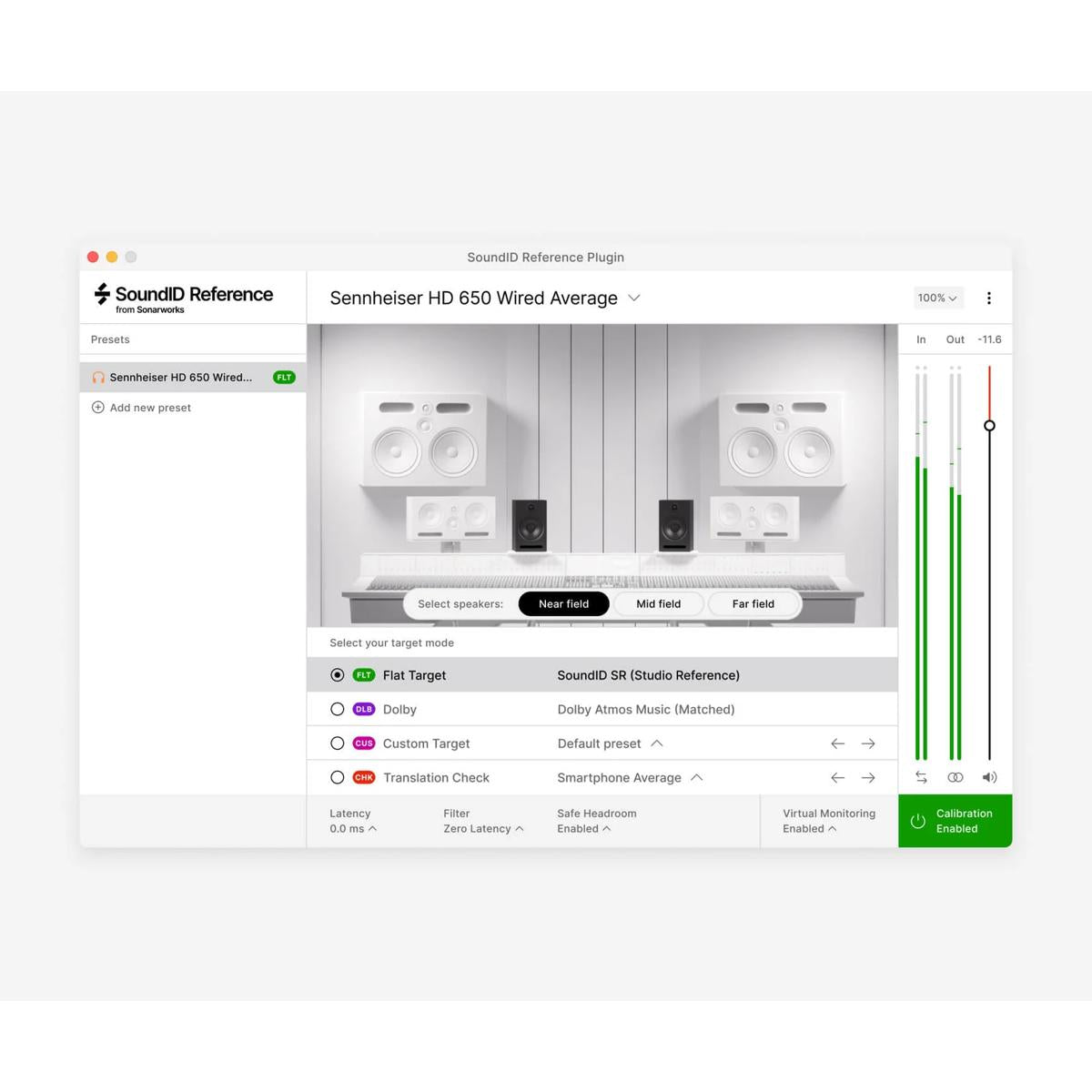Select the Custom Target radio button
Image resolution: width=1092 pixels, height=1092 pixels.
(x=337, y=743)
